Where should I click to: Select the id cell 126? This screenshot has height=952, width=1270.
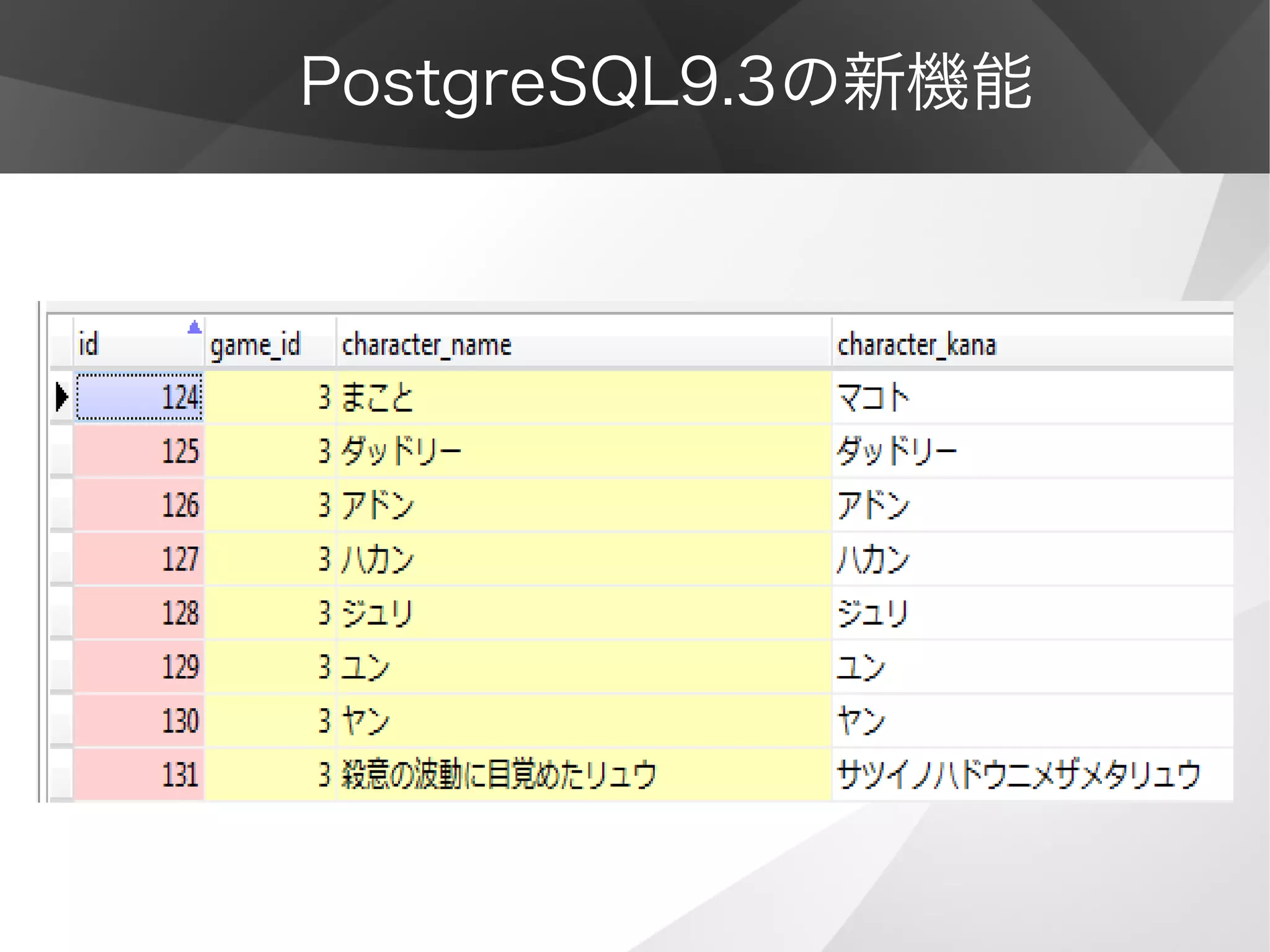click(x=139, y=505)
